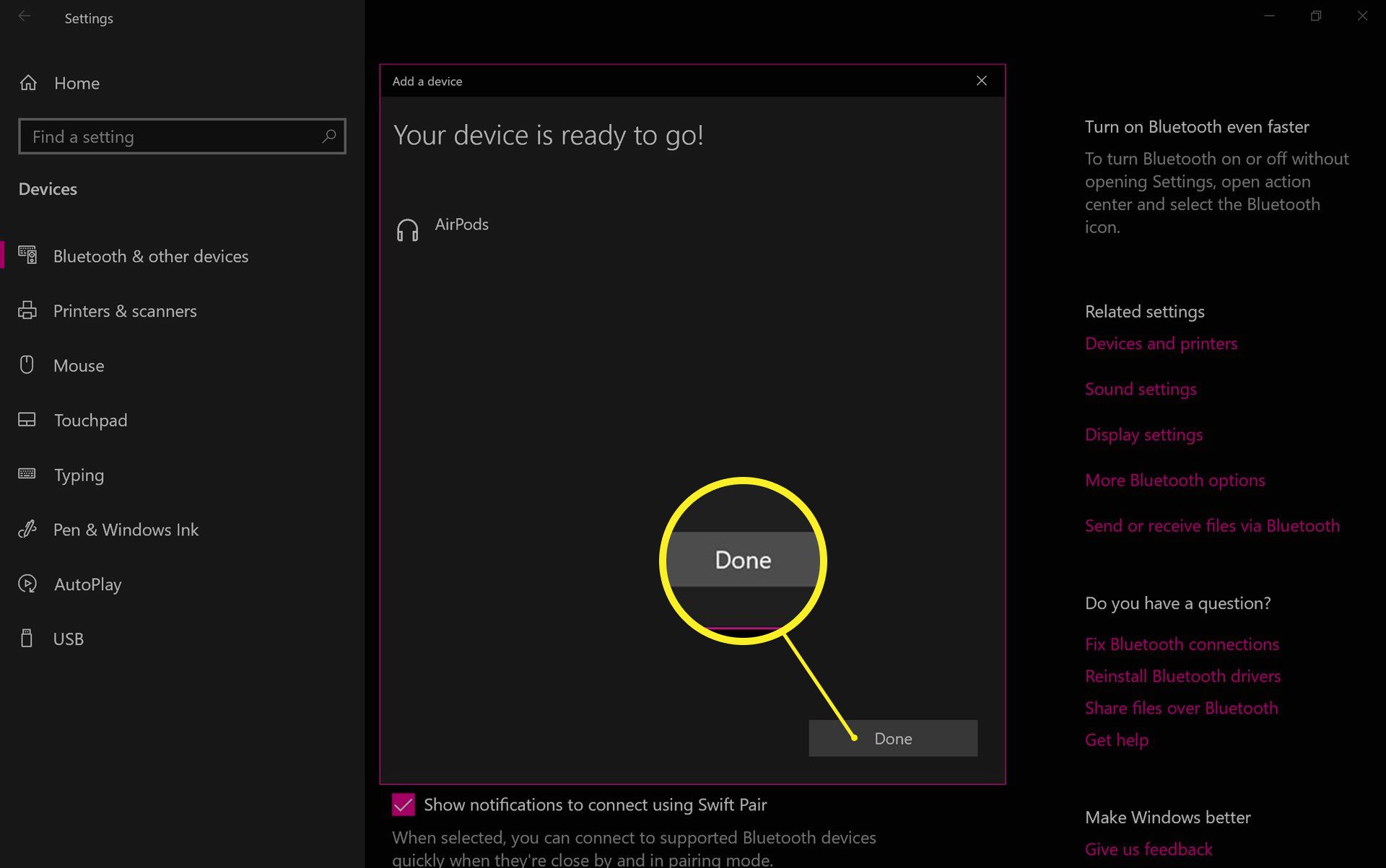Enable Swift Pair notification checkbox
The image size is (1386, 868).
(404, 805)
